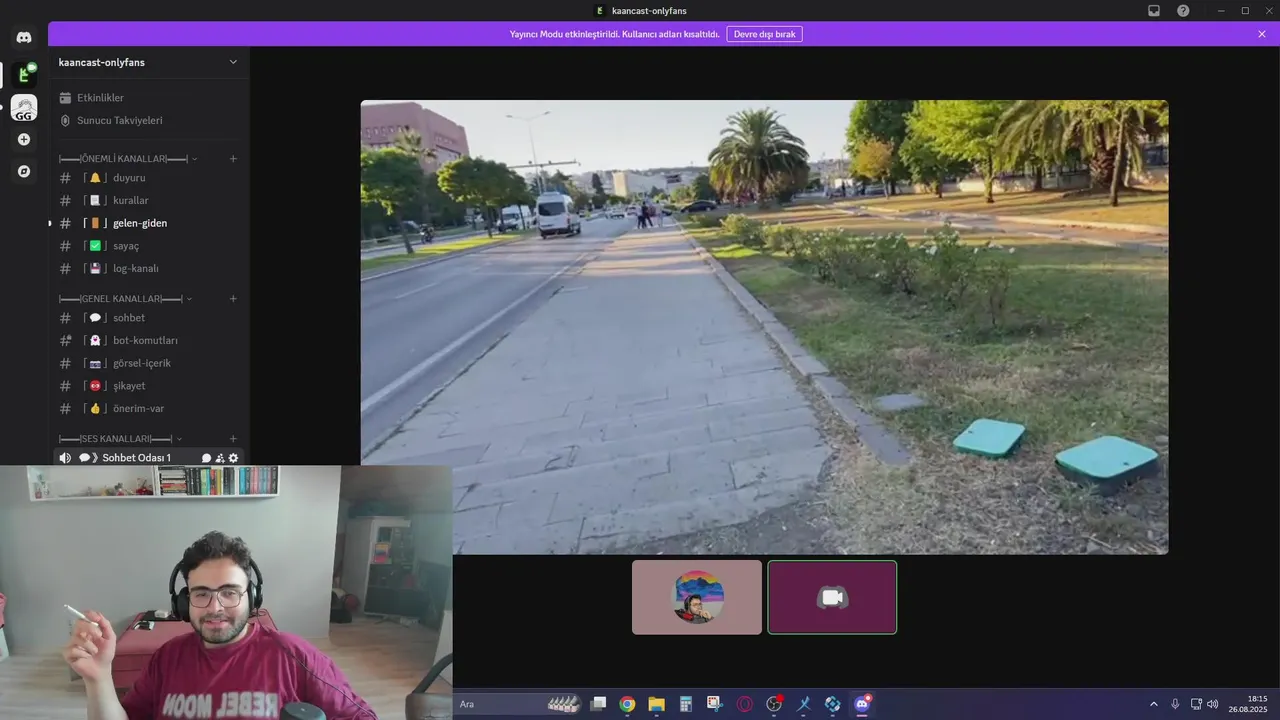Open Sunucu Takviyeleri boosts

pyautogui.click(x=148, y=120)
